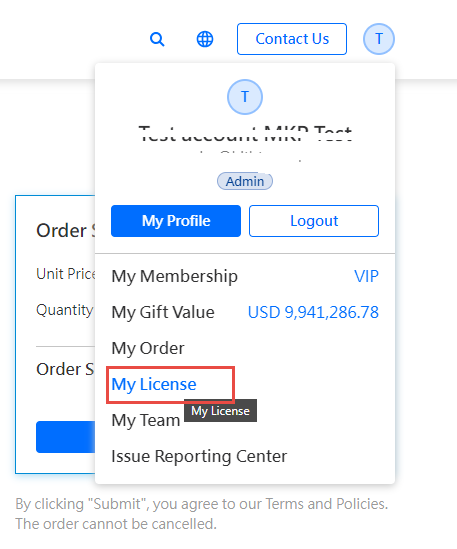
Task: Open My Team page
Action: tap(146, 420)
